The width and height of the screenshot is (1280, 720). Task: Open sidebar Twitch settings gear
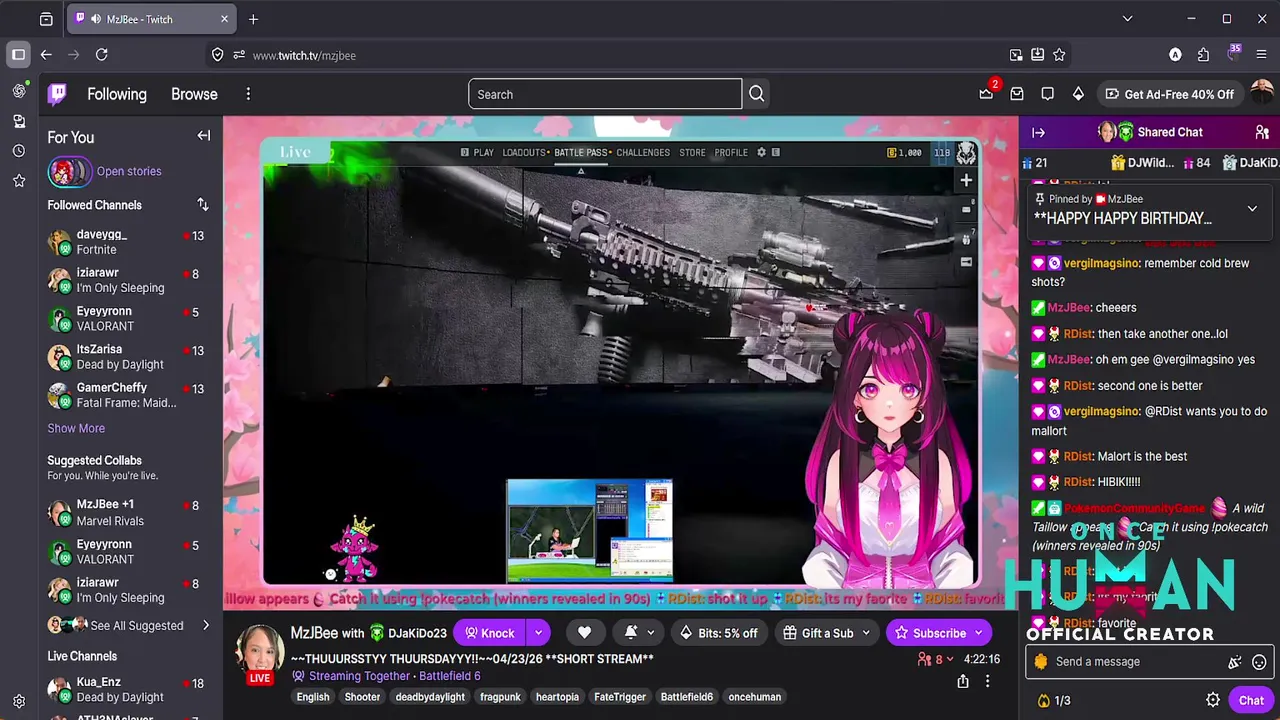pos(19,701)
